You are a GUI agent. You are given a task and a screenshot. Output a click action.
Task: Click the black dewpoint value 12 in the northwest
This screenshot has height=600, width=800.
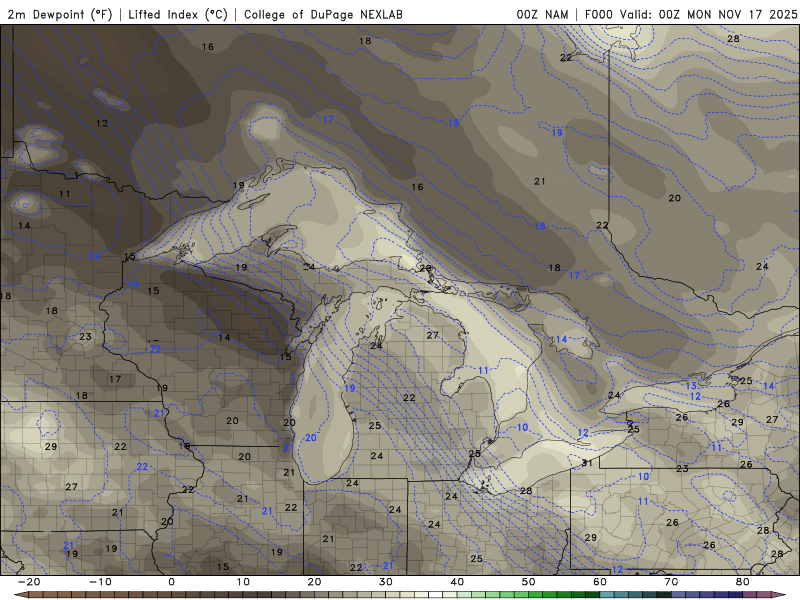coord(102,123)
